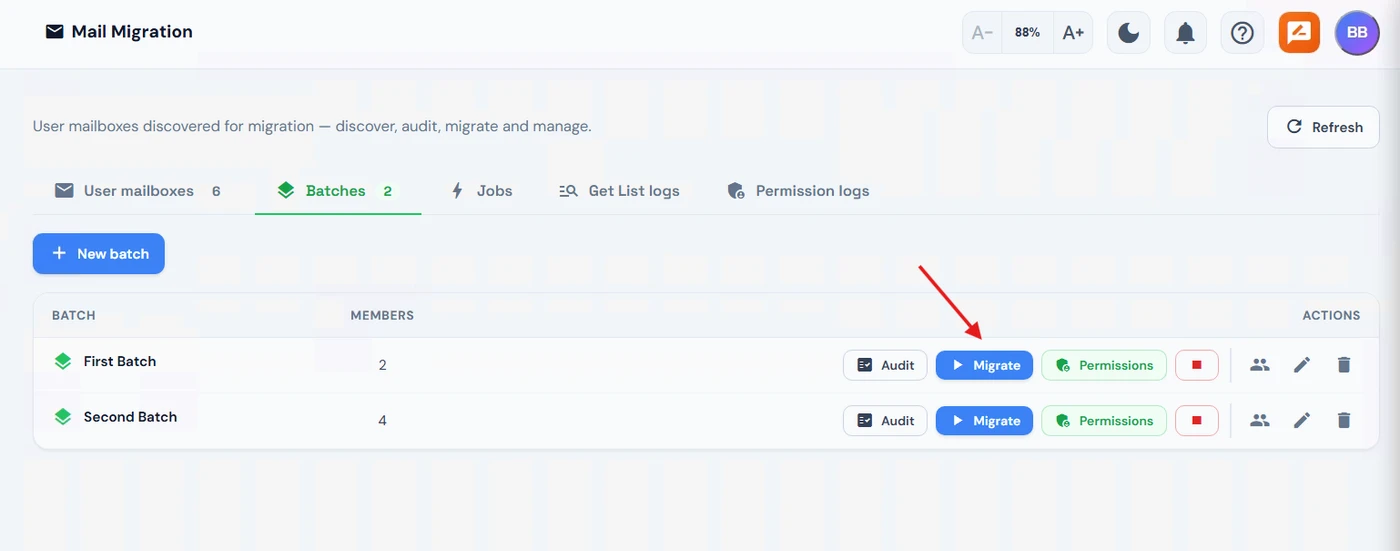The height and width of the screenshot is (551, 1400).
Task: Open the Jobs tab
Action: [482, 190]
